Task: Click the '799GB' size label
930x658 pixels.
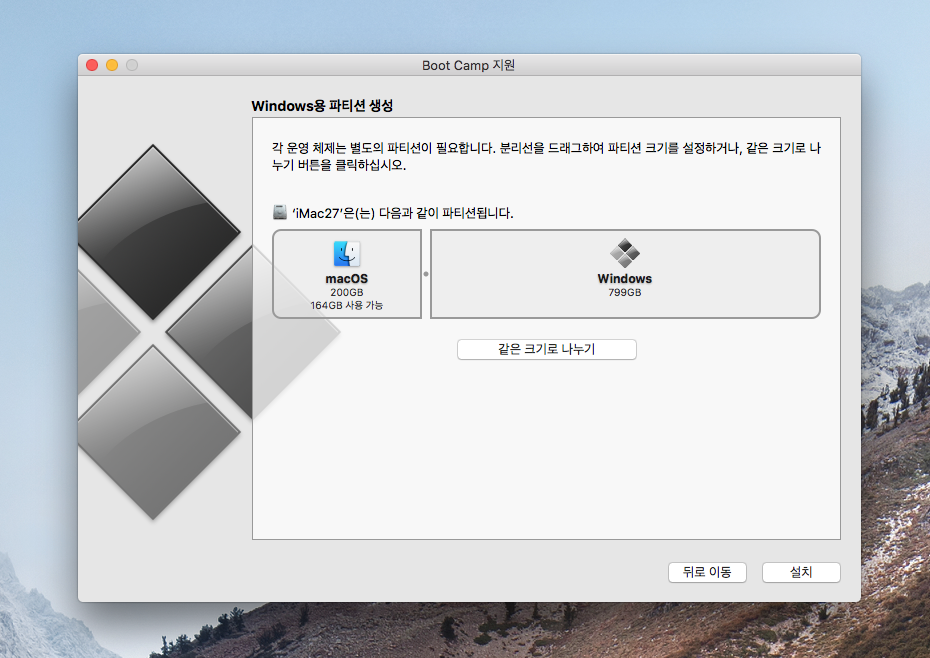Action: 625,293
